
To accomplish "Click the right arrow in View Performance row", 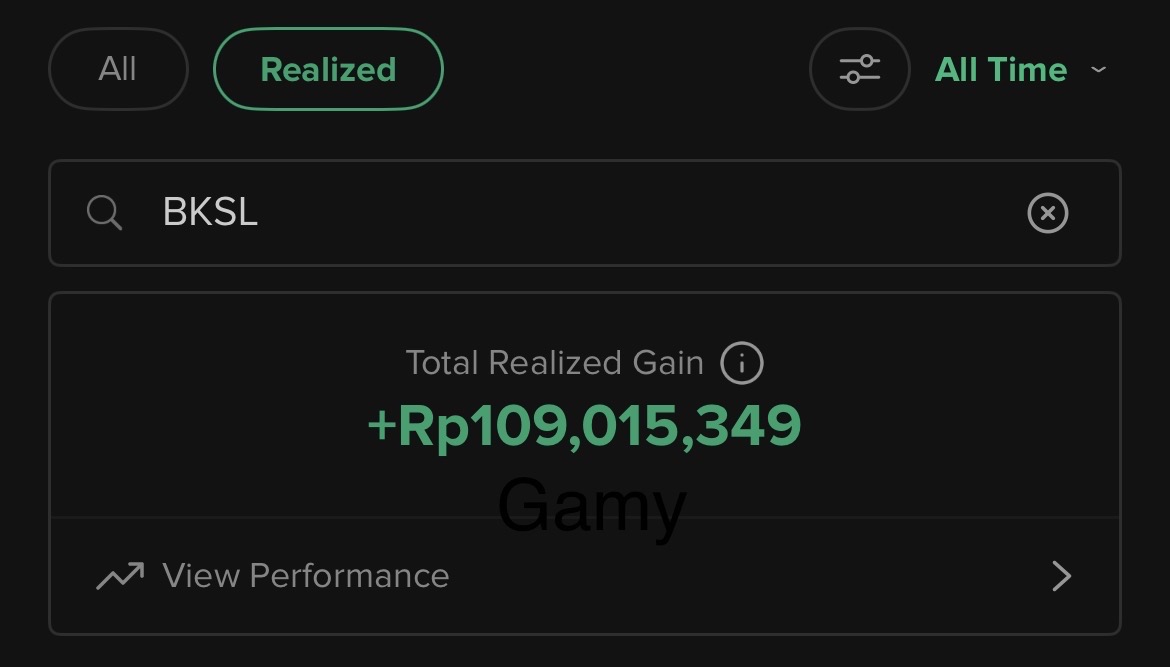I will tap(1061, 576).
